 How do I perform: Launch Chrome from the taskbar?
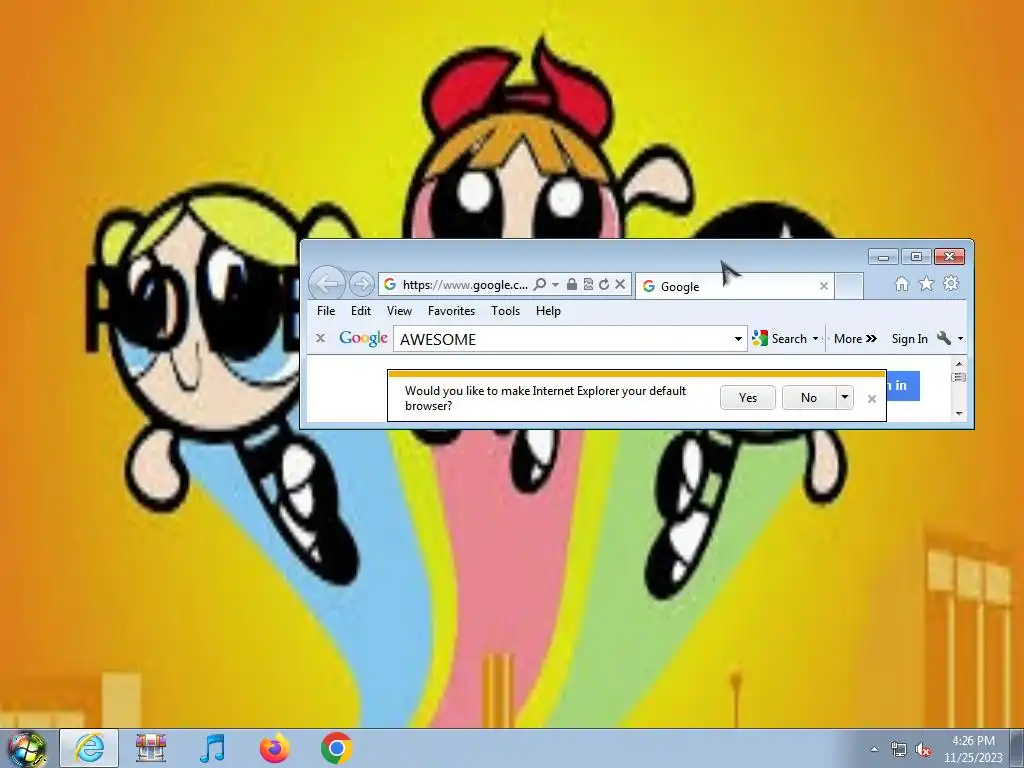336,748
